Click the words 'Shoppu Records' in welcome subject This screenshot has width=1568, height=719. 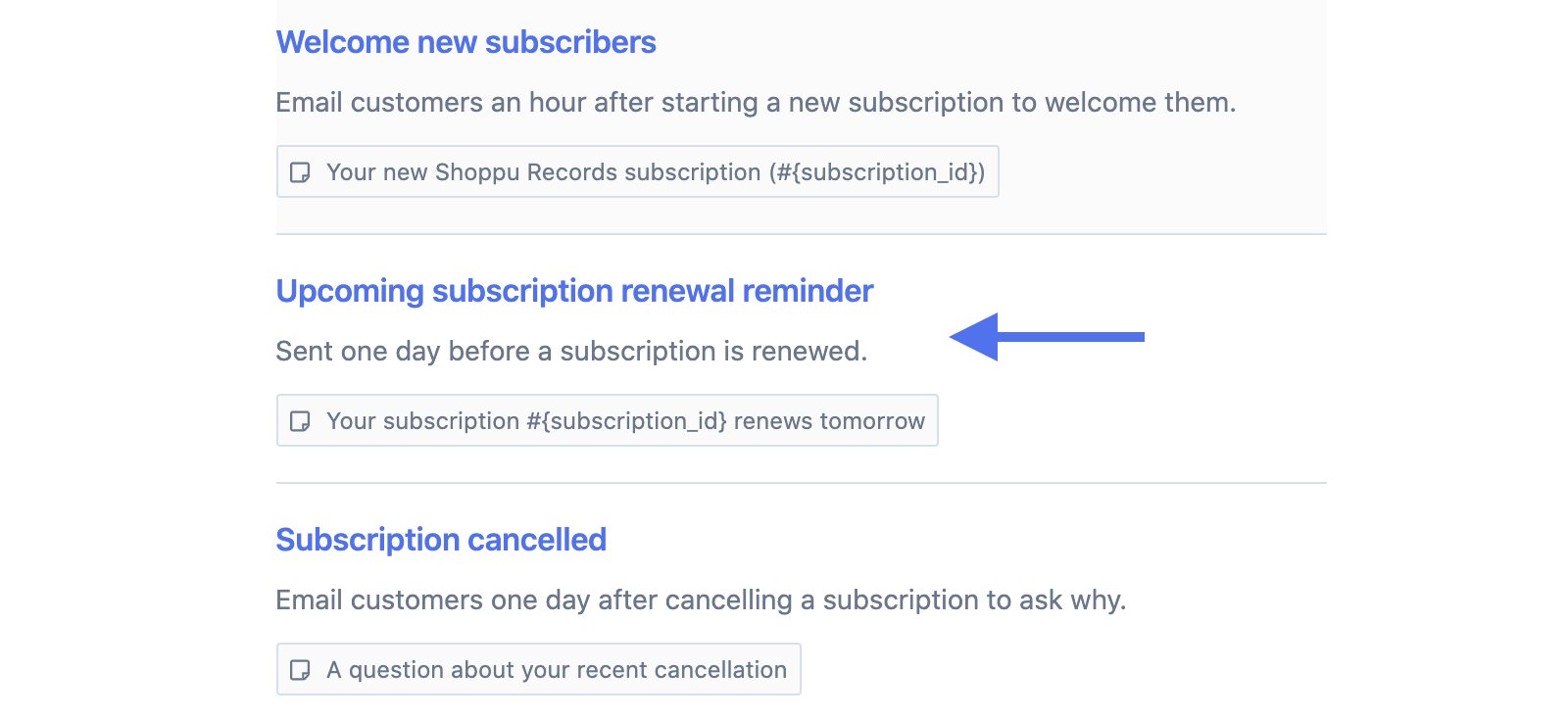(526, 172)
